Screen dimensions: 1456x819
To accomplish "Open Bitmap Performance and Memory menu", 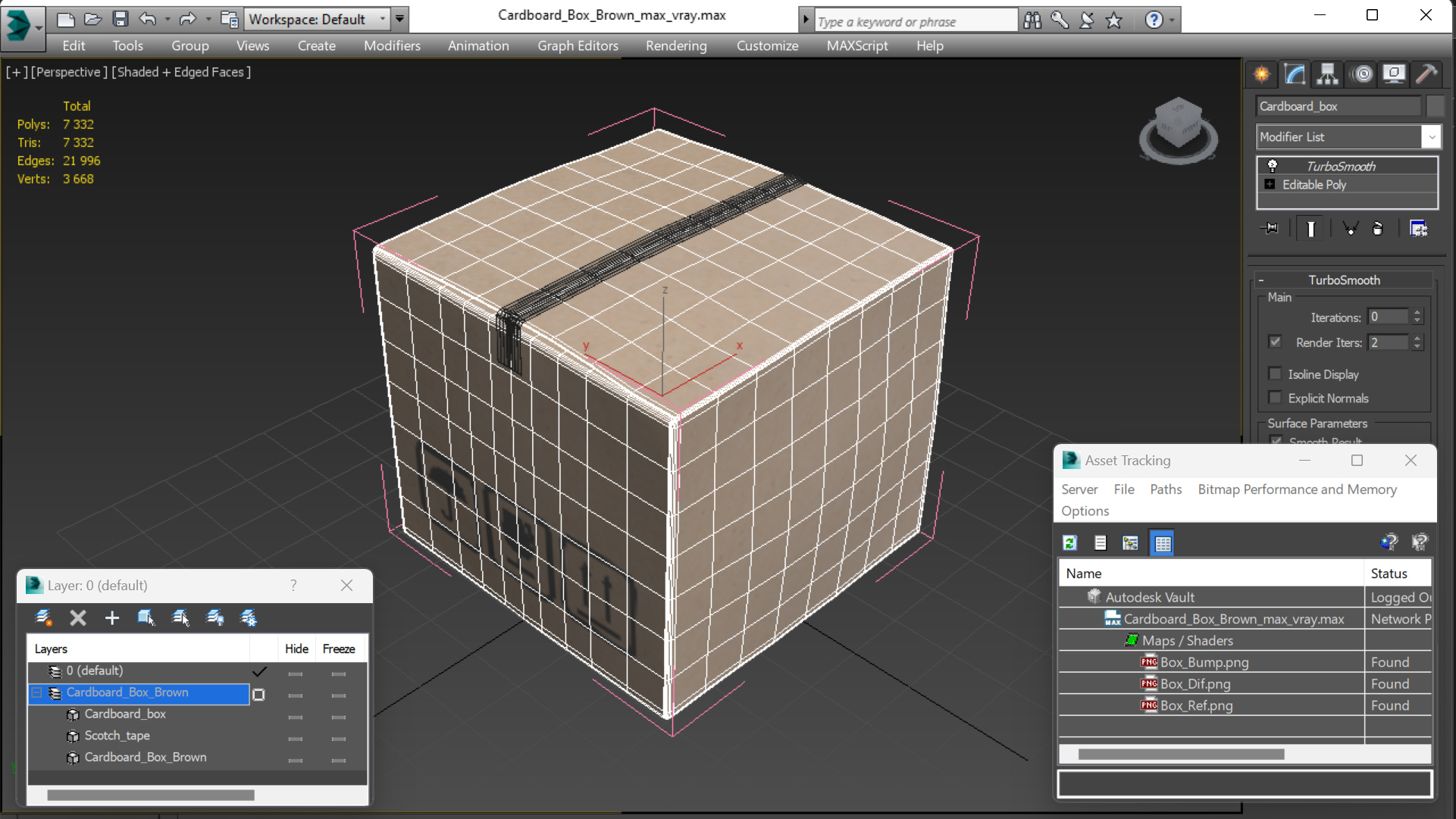I will pyautogui.click(x=1297, y=489).
